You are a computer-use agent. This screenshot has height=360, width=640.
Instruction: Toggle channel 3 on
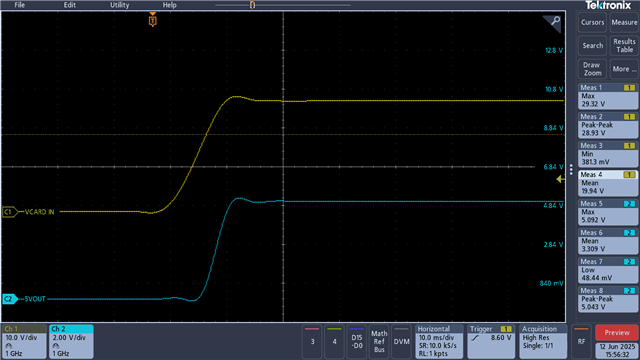point(312,341)
